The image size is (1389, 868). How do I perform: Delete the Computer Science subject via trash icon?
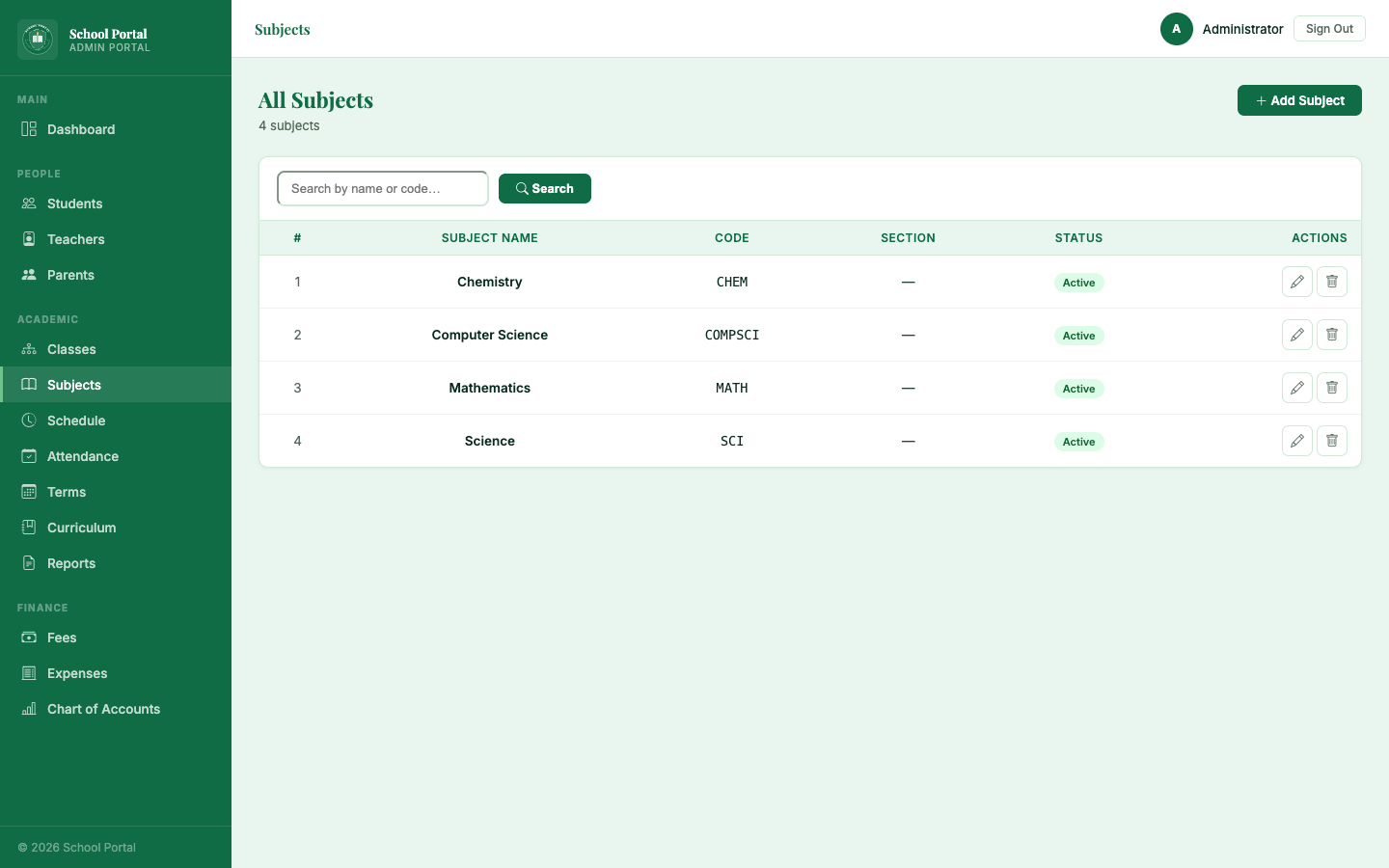pyautogui.click(x=1331, y=335)
